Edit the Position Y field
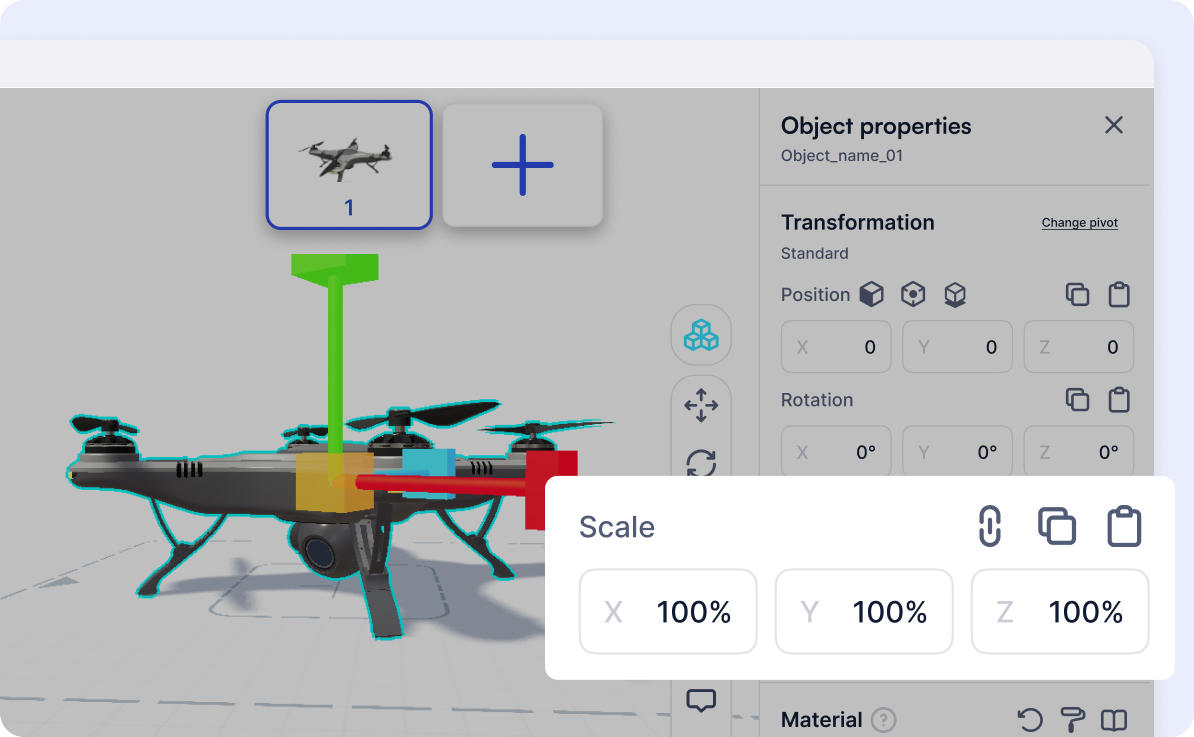This screenshot has height=737, width=1194. point(957,347)
